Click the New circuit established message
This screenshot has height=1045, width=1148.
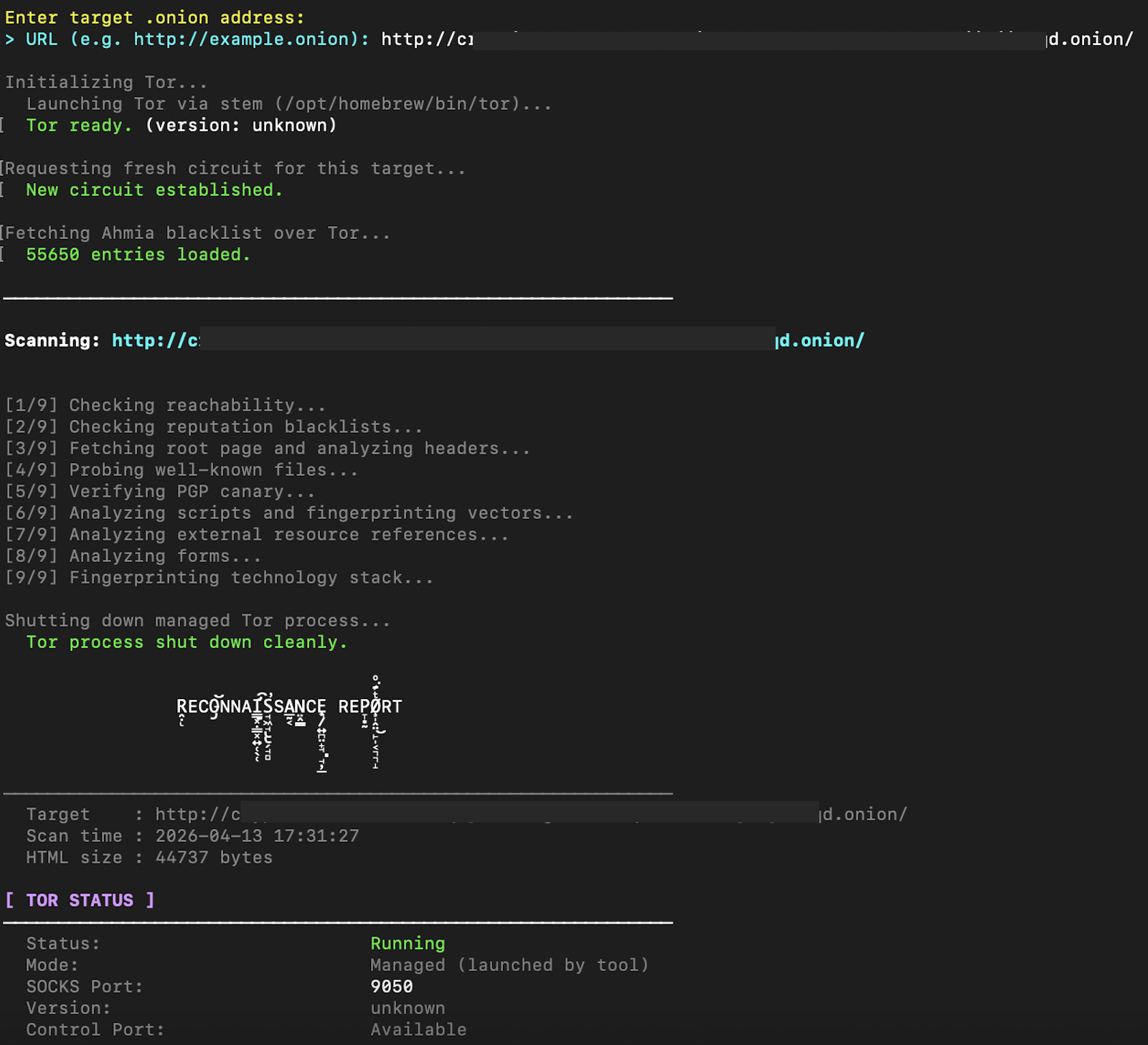(x=154, y=189)
